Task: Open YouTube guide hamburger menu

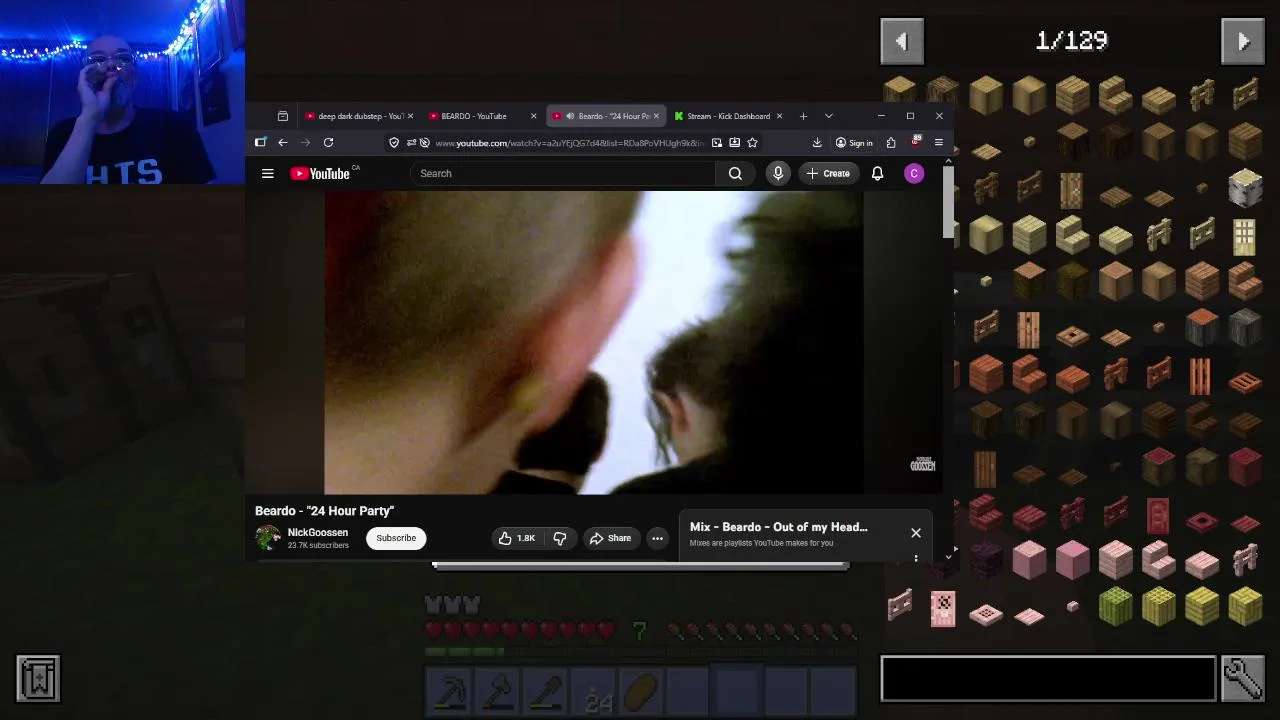Action: [268, 174]
